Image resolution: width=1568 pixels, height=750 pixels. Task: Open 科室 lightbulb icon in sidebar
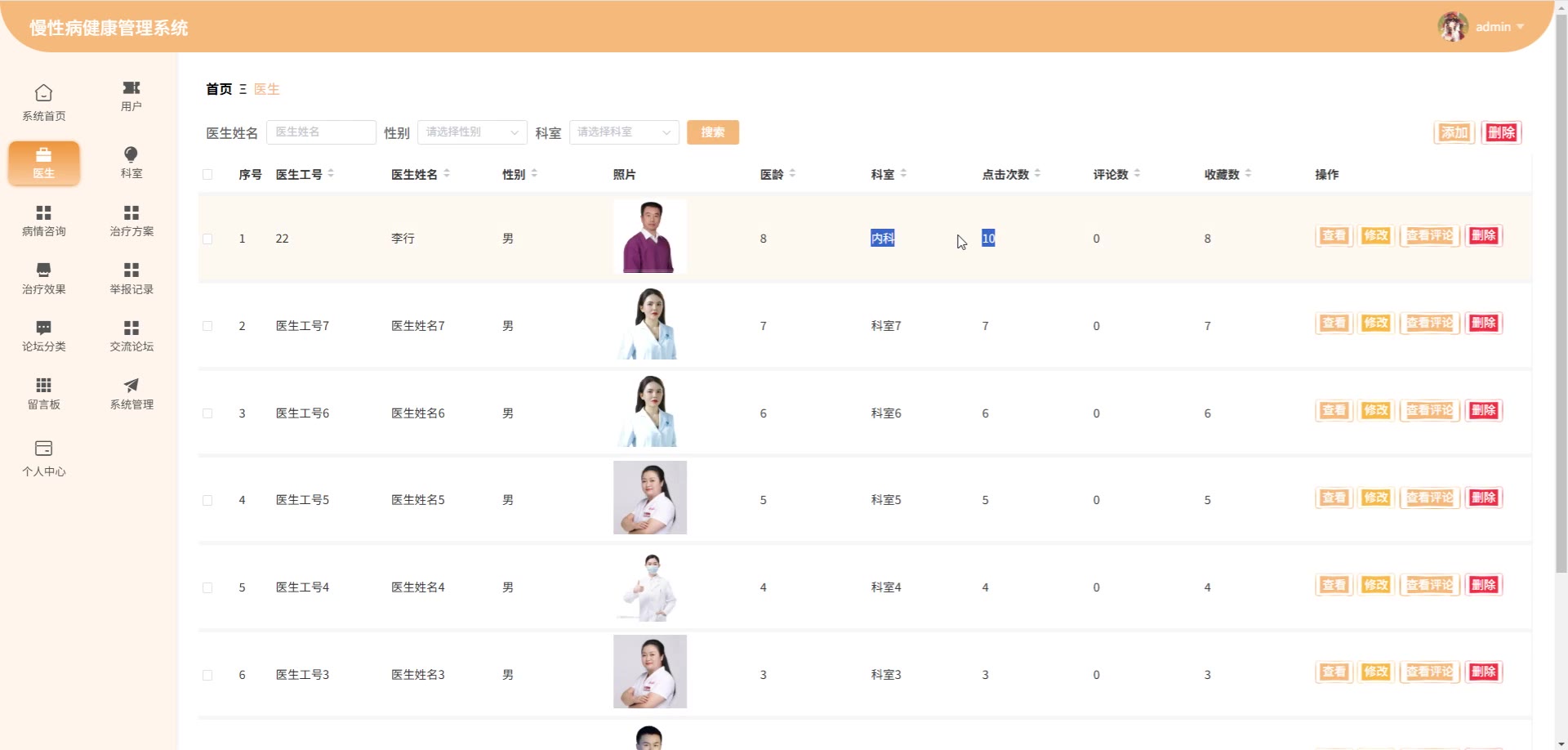coord(131,154)
